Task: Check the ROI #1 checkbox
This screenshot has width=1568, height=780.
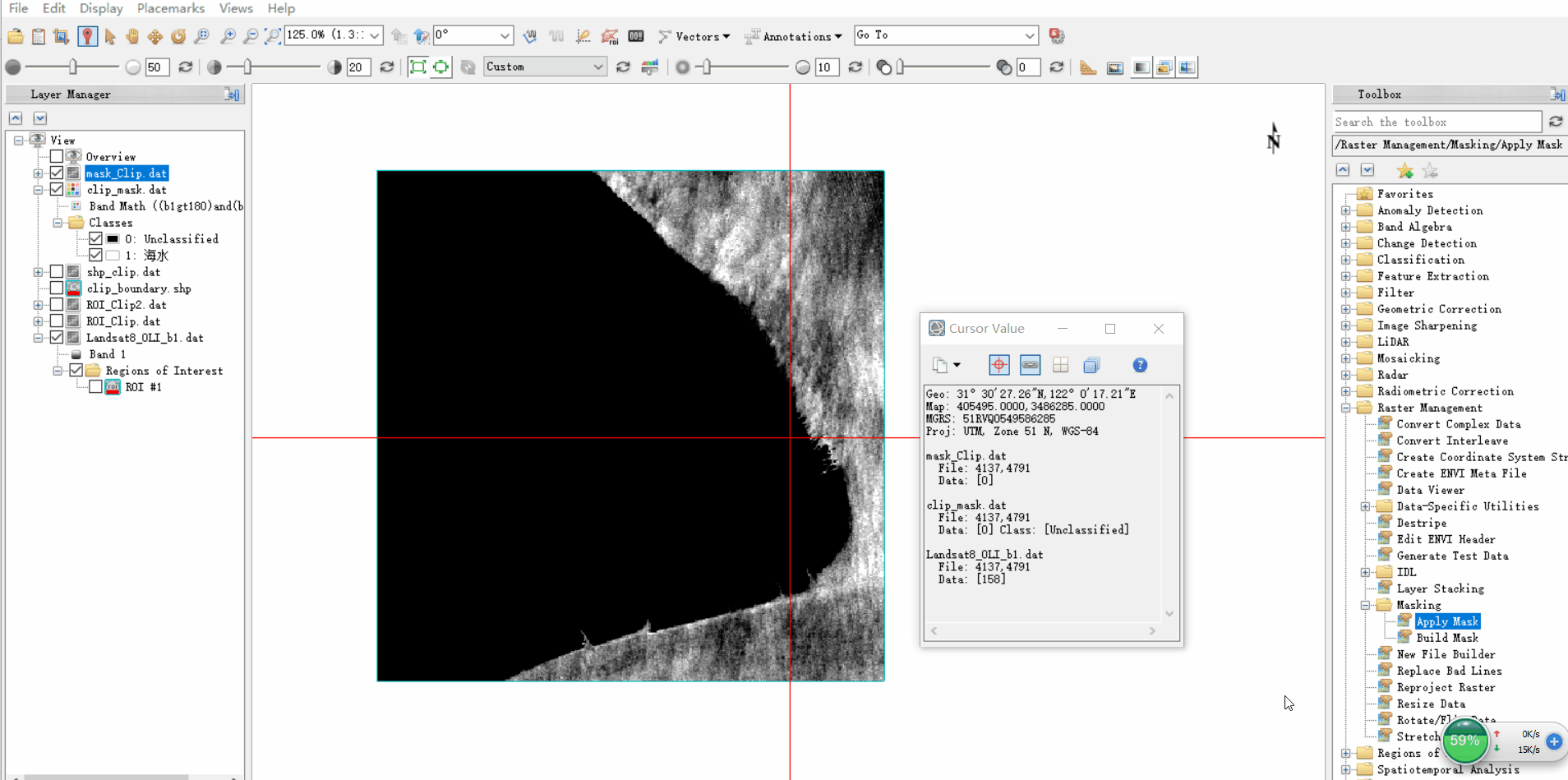Action: click(96, 387)
